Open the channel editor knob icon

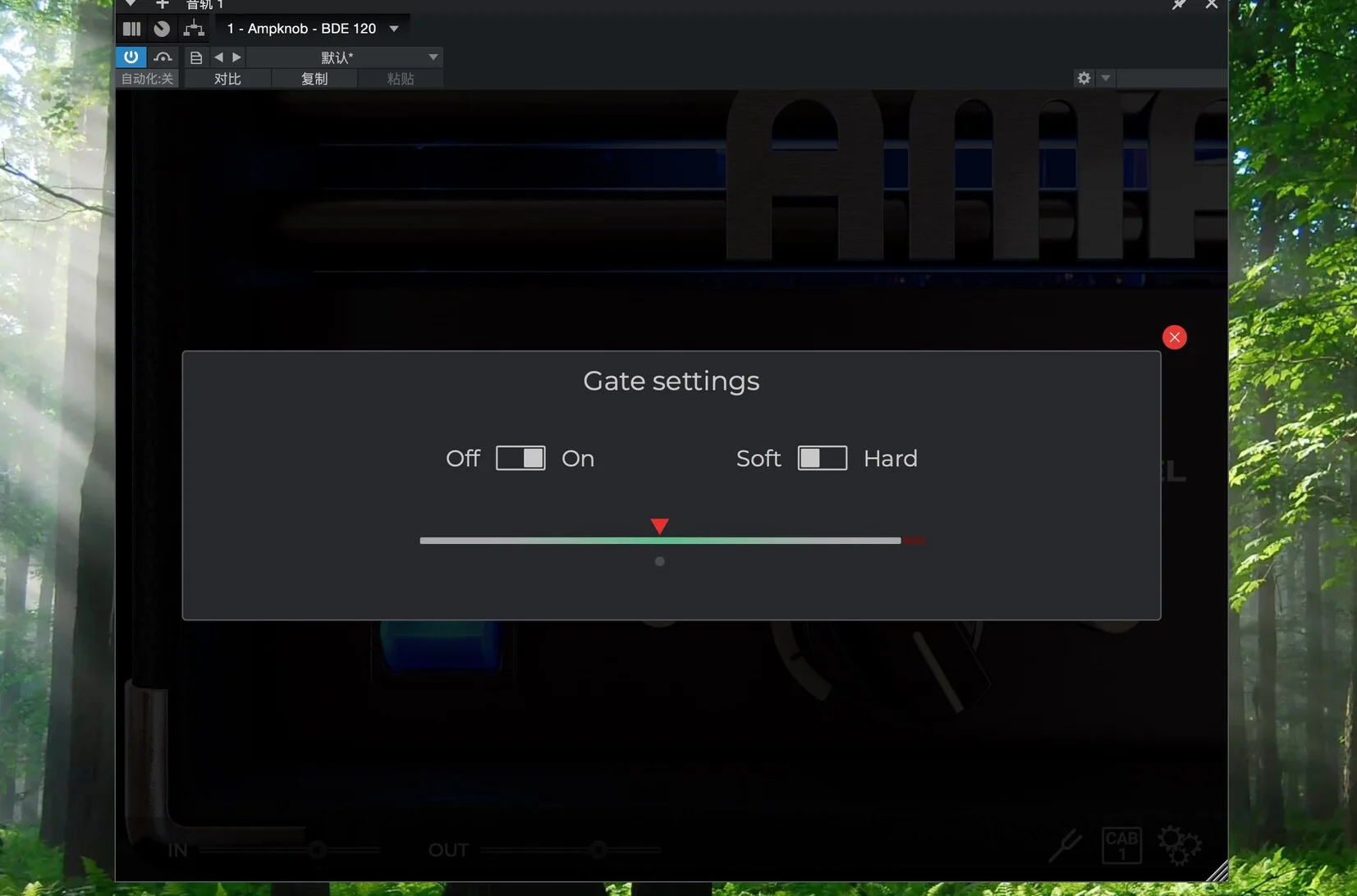tap(162, 29)
